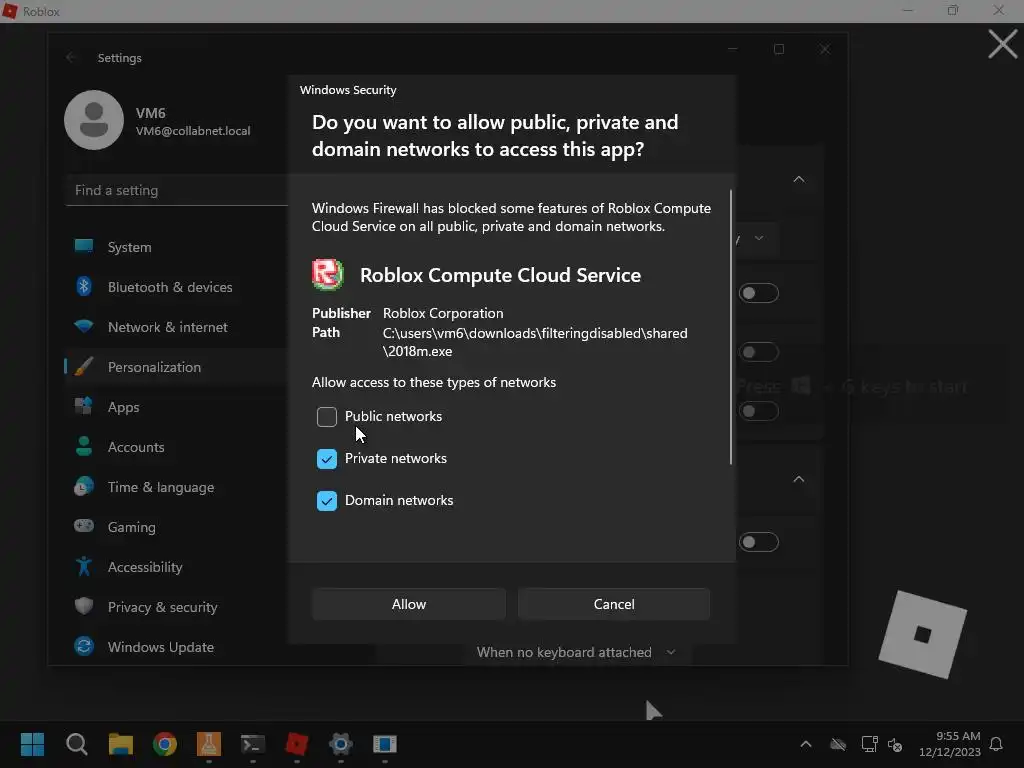Open the terminal taskbar icon
Viewport: 1024px width, 768px height.
(253, 744)
